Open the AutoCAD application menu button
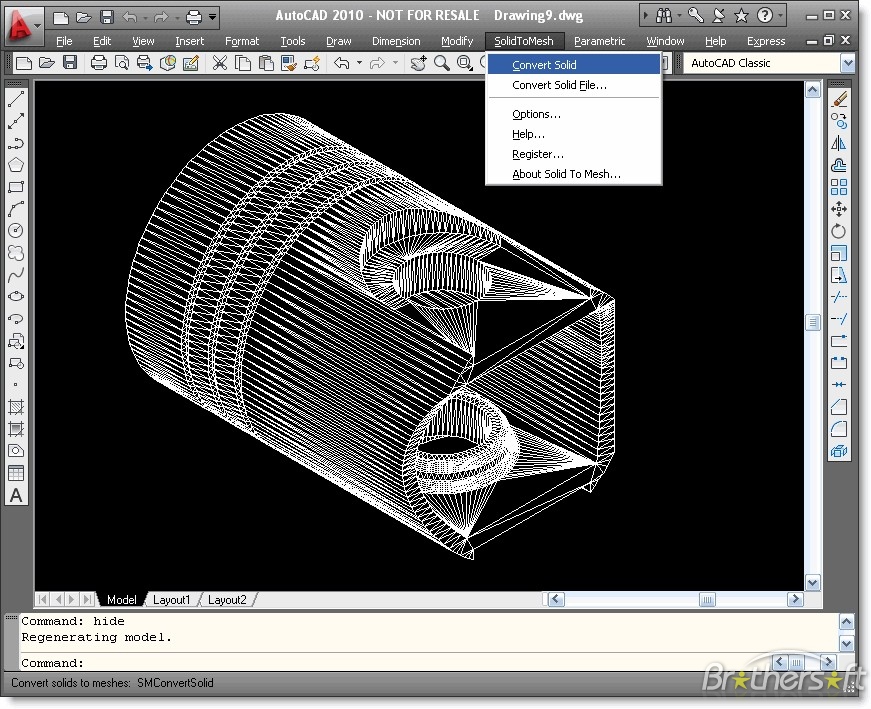The image size is (871, 709). point(23,26)
